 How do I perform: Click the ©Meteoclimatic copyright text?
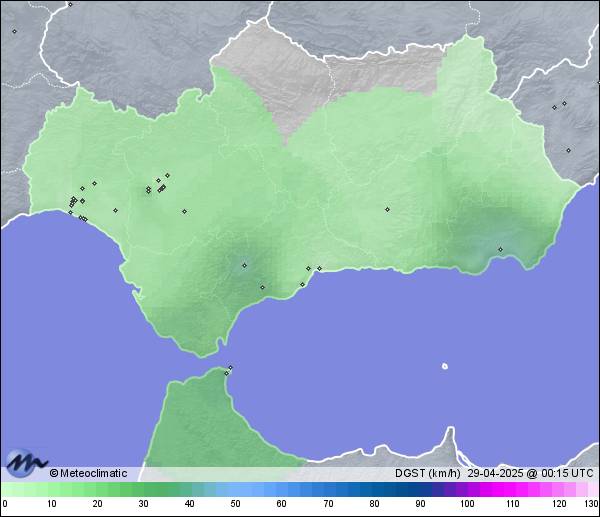[x=88, y=473]
